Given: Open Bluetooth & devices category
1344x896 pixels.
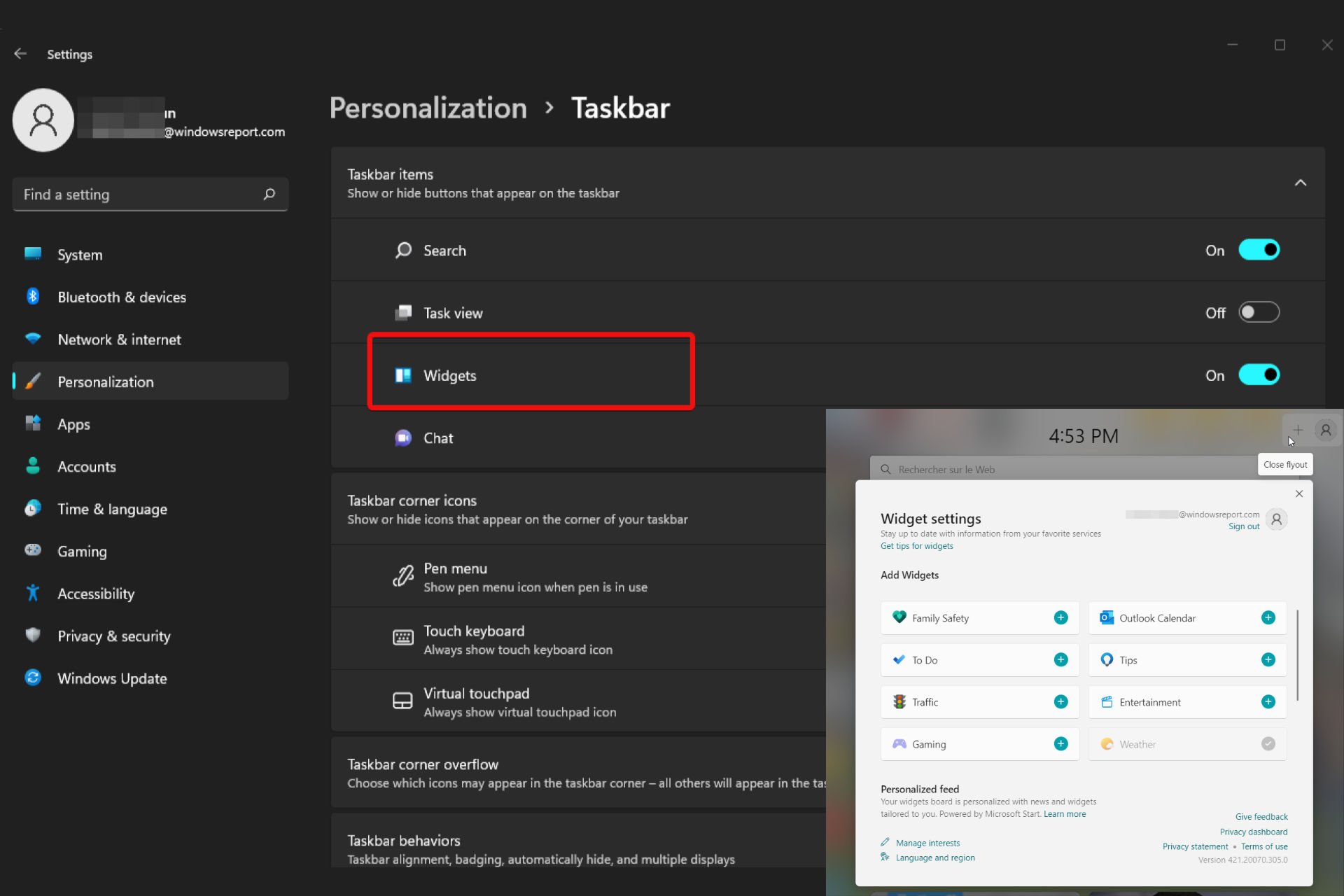Looking at the screenshot, I should (x=150, y=297).
